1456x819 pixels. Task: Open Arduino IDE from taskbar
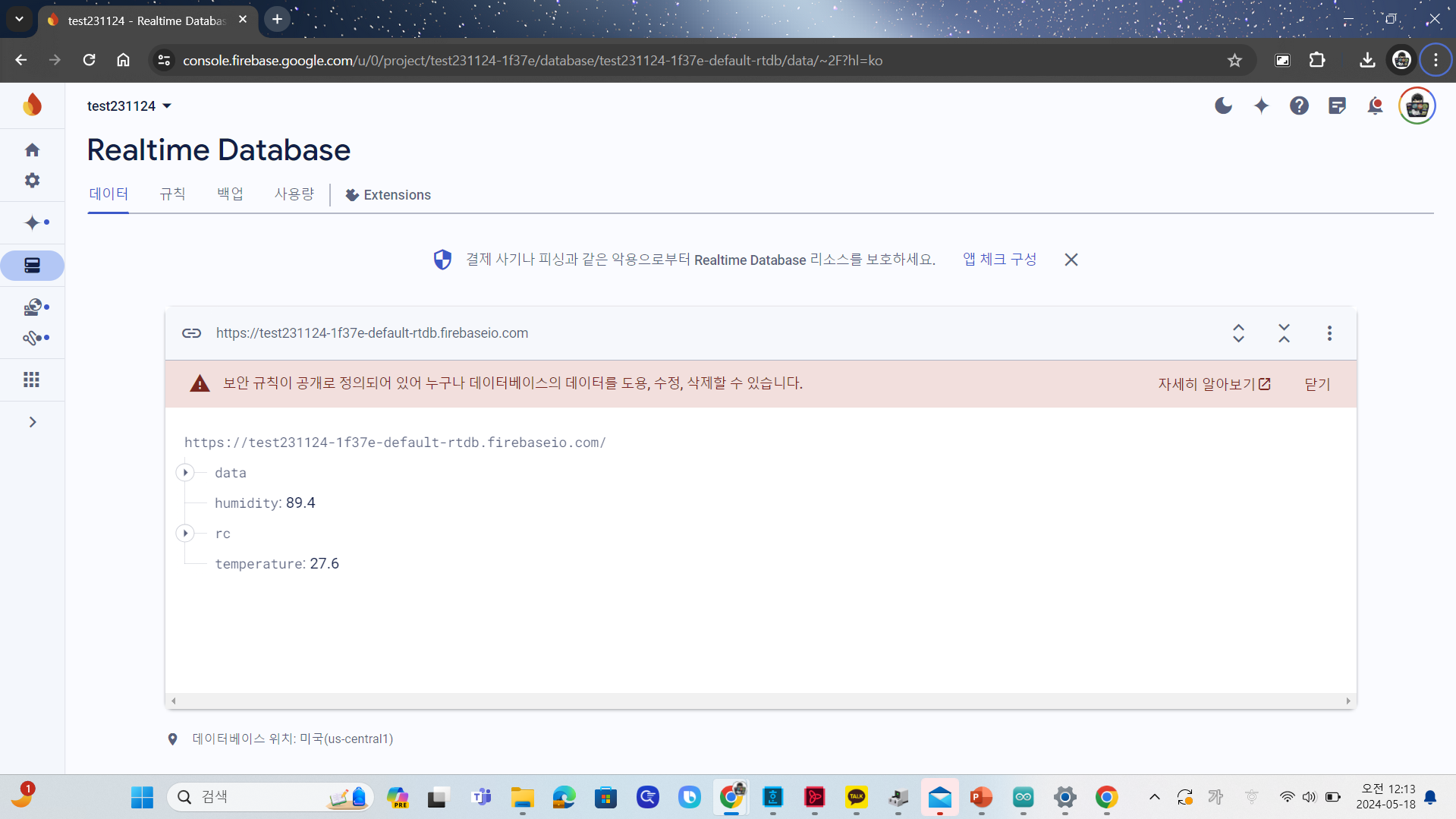click(1023, 797)
